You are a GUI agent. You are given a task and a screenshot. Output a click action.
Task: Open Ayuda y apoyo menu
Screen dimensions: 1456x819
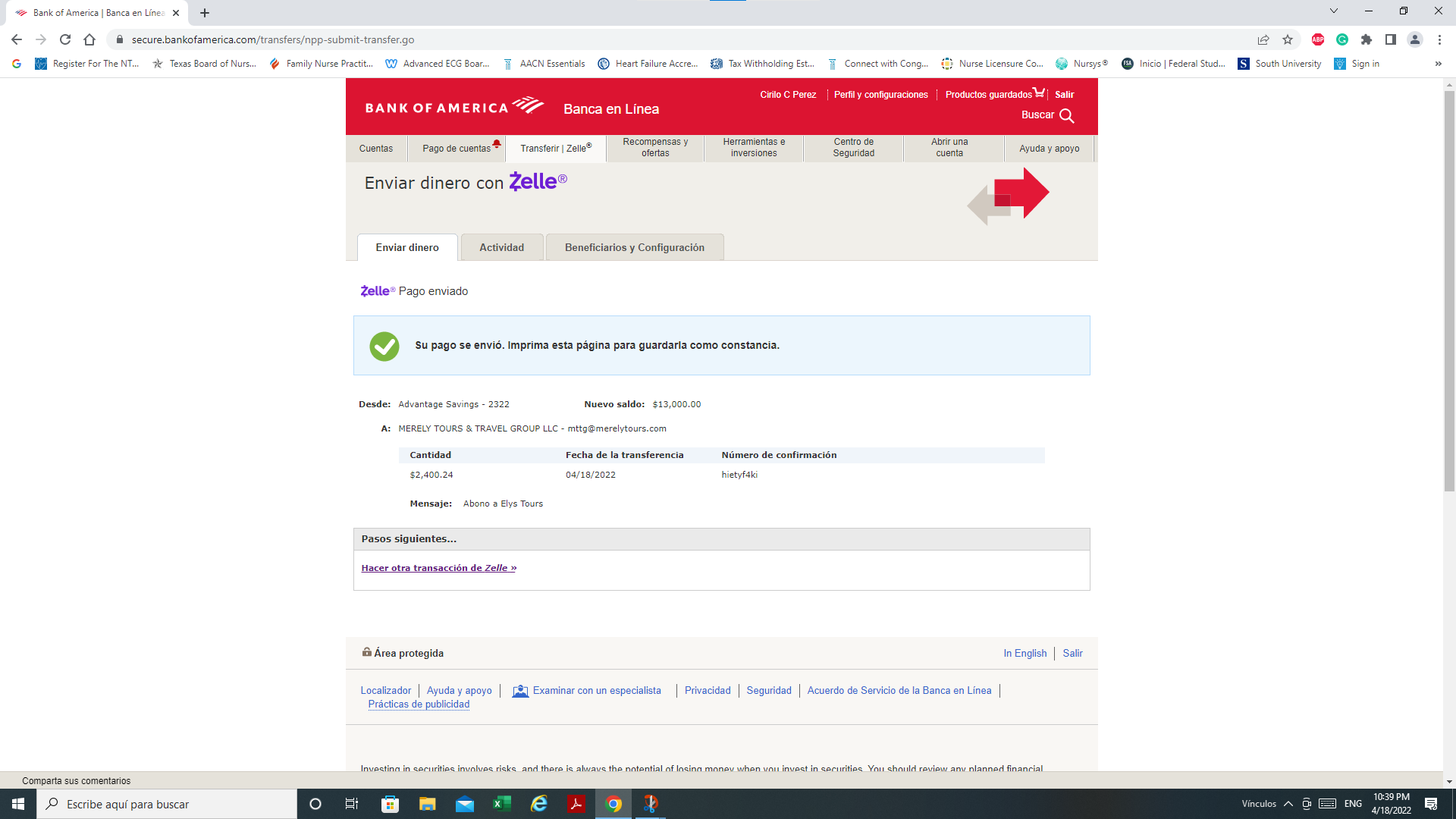click(x=1050, y=149)
